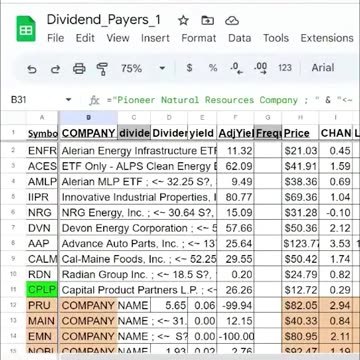Click the move to folder icon
Image resolution: width=360 pixels, height=360 pixels.
click(208, 21)
